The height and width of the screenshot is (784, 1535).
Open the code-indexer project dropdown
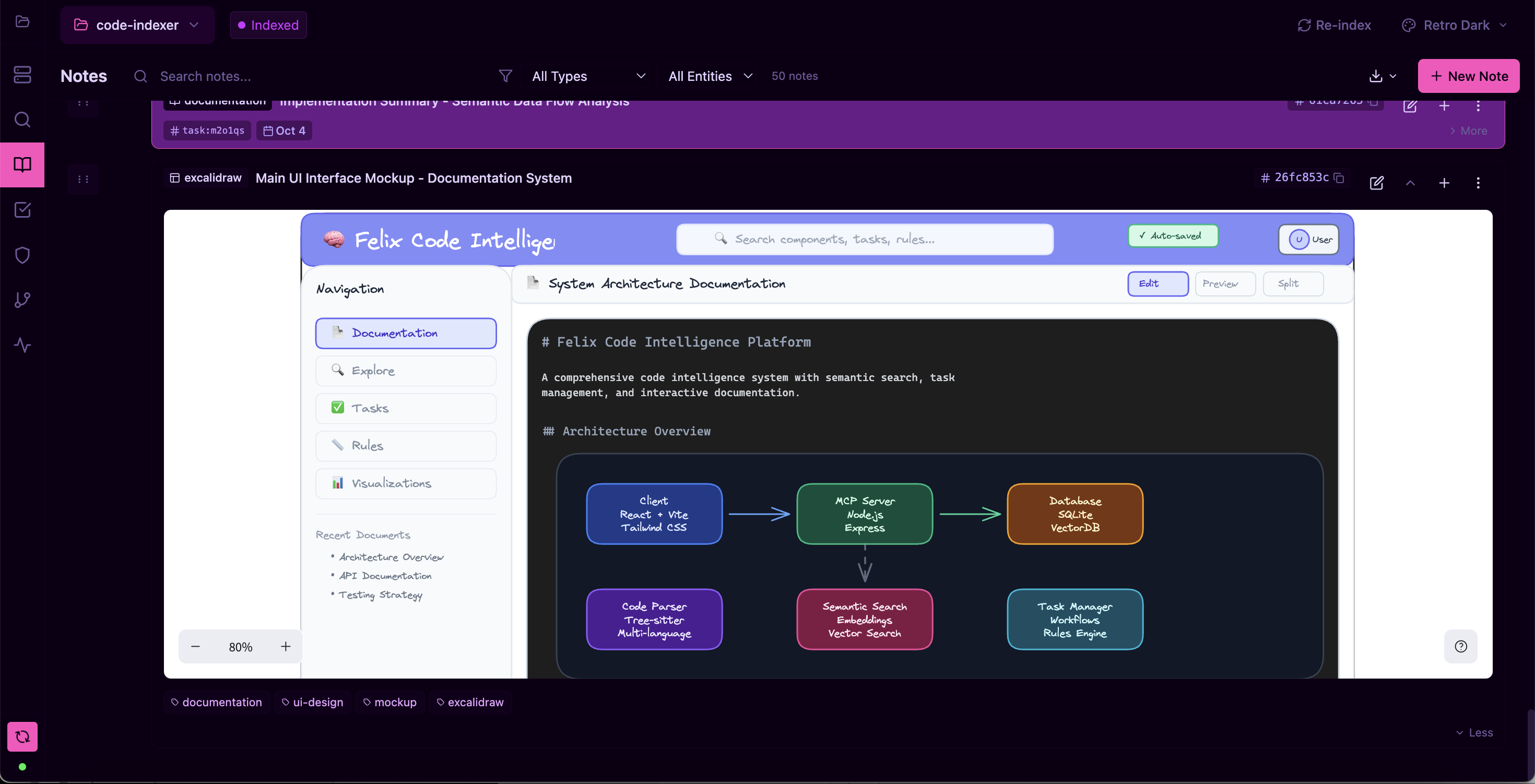(136, 25)
